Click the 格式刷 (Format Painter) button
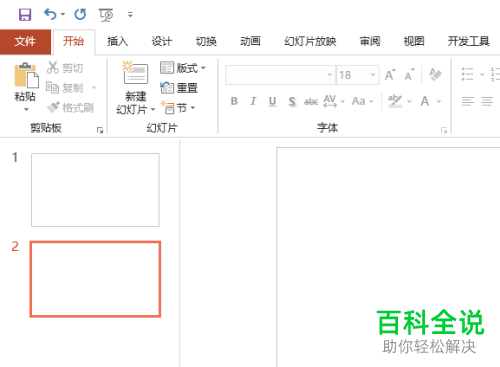This screenshot has width=500, height=367. 70,108
